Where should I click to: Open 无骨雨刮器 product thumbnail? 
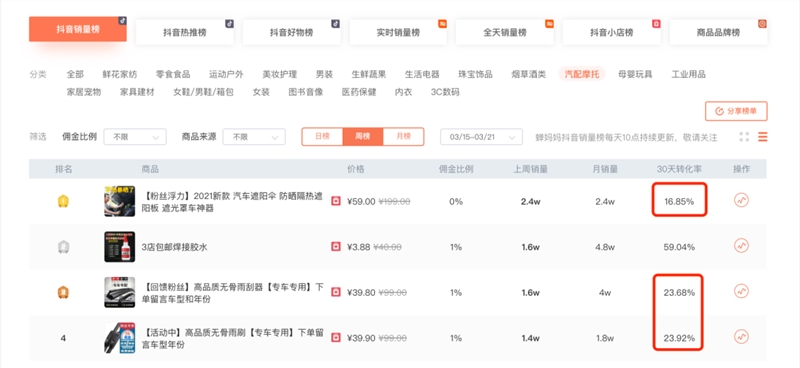point(120,292)
